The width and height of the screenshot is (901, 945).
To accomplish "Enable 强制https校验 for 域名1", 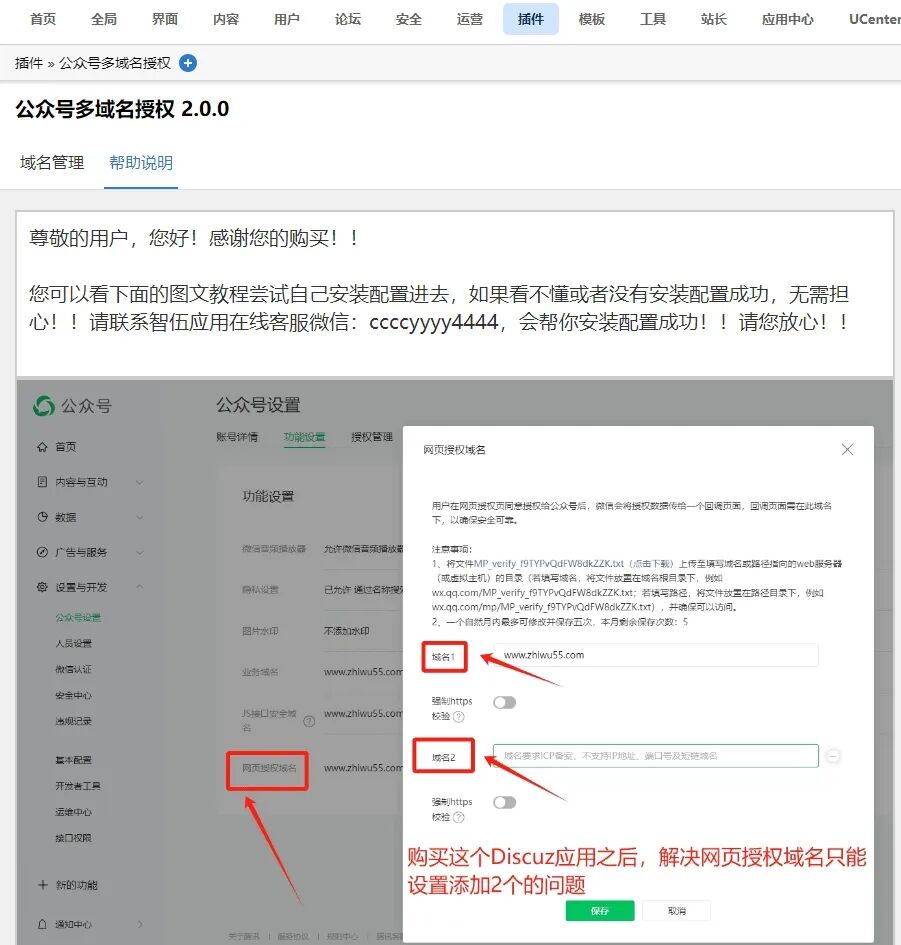I will (505, 702).
